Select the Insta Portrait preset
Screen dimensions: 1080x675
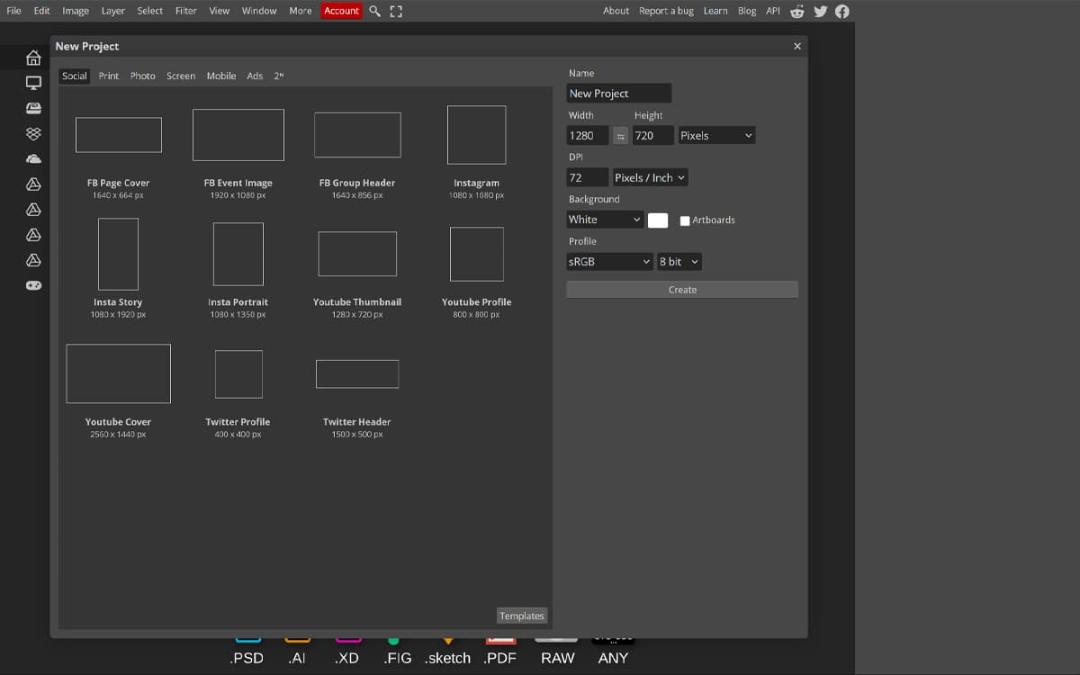pos(238,269)
